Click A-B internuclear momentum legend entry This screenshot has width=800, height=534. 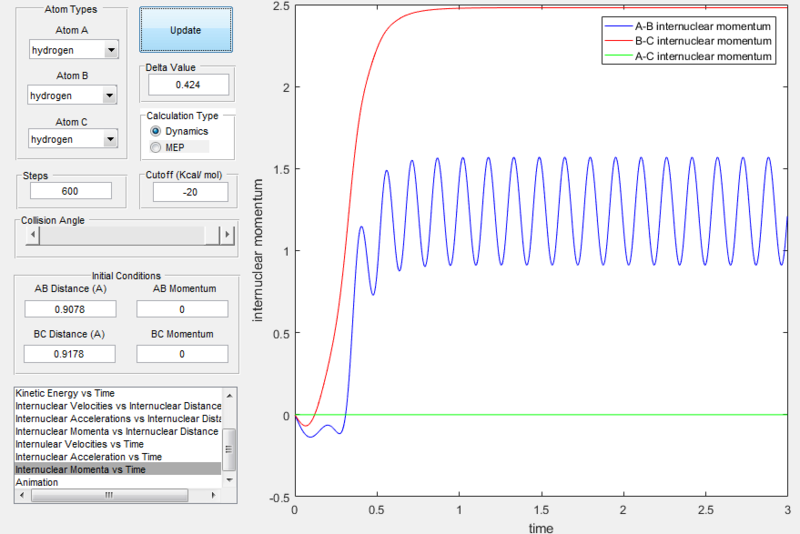(x=689, y=27)
